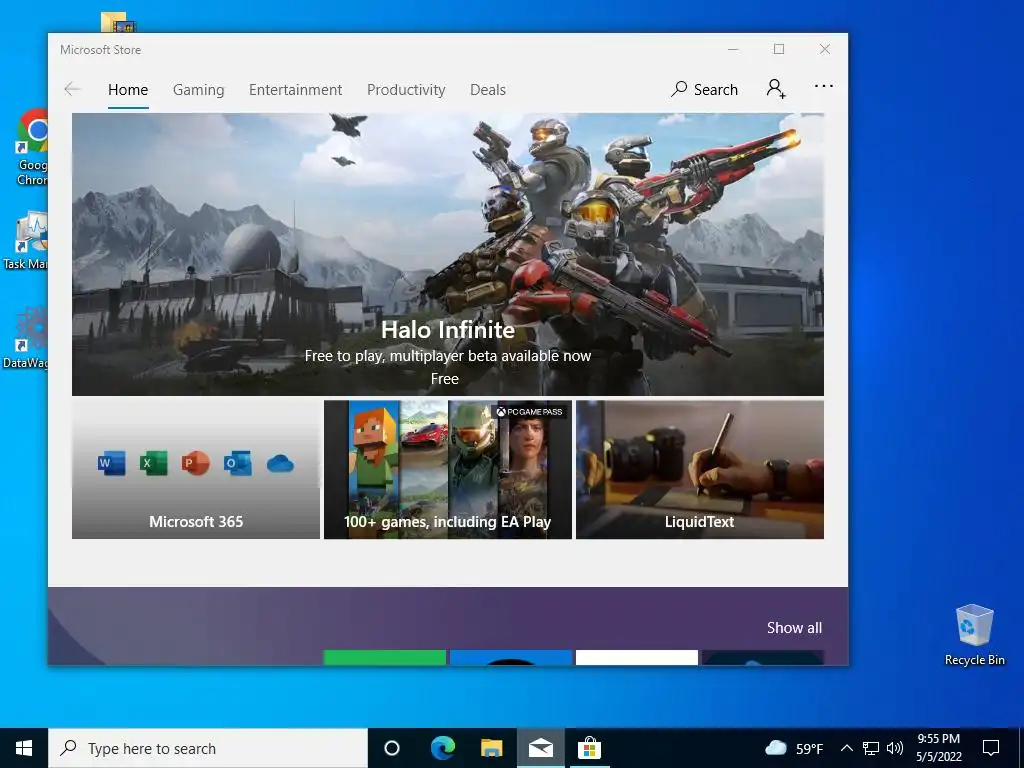Select the DataWag desktop shortcut
Viewport: 1024px width, 768px height.
[x=25, y=338]
